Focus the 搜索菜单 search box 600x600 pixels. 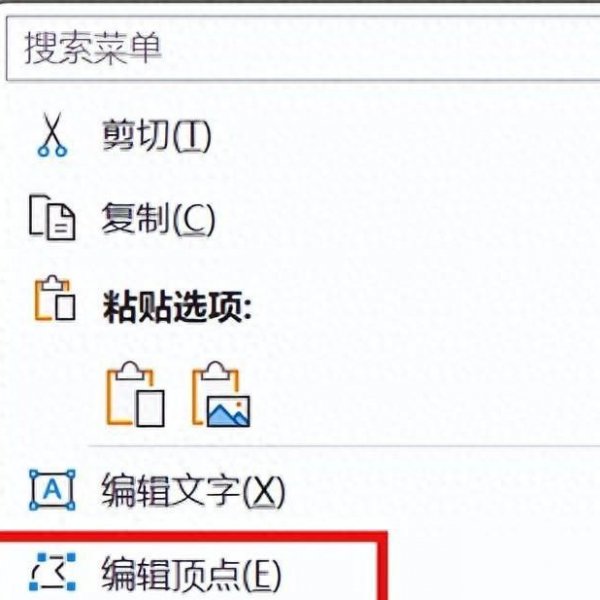[x=303, y=49]
